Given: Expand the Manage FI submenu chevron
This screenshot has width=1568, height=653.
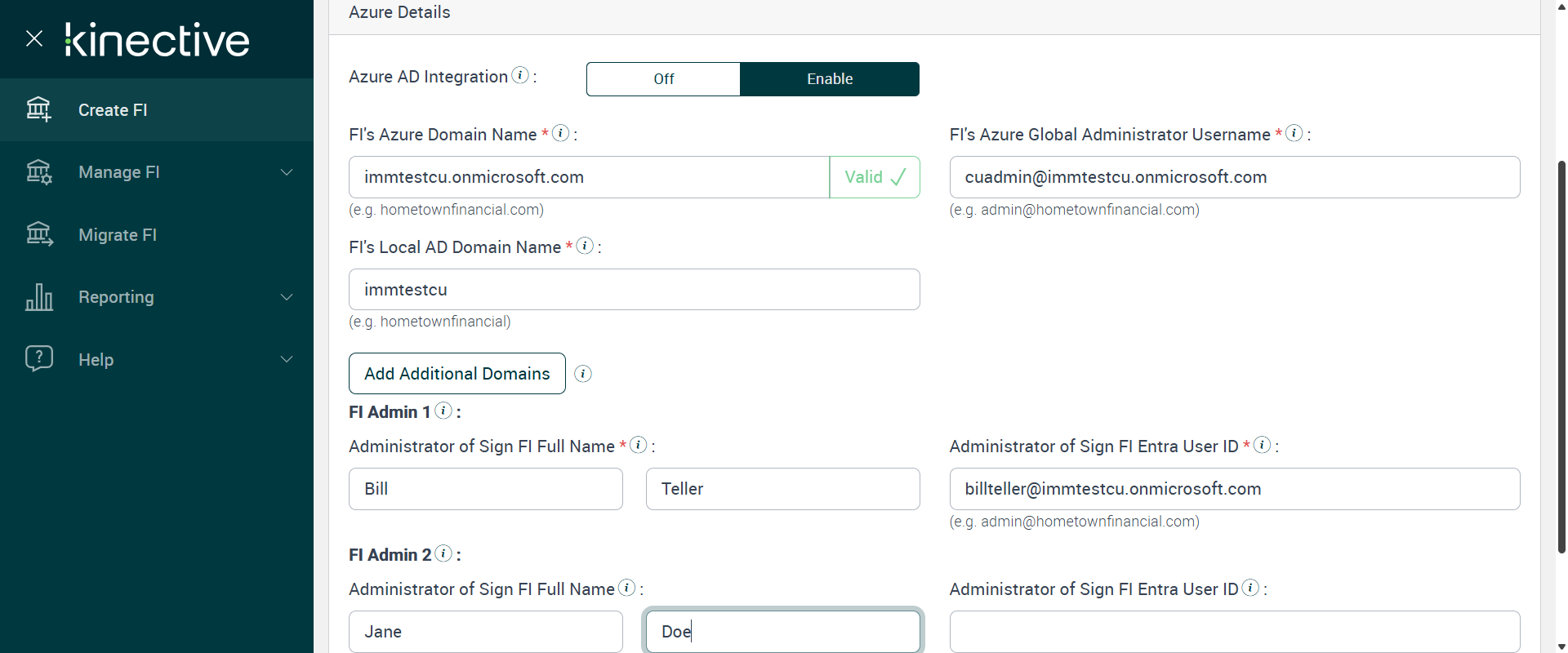Looking at the screenshot, I should point(287,172).
